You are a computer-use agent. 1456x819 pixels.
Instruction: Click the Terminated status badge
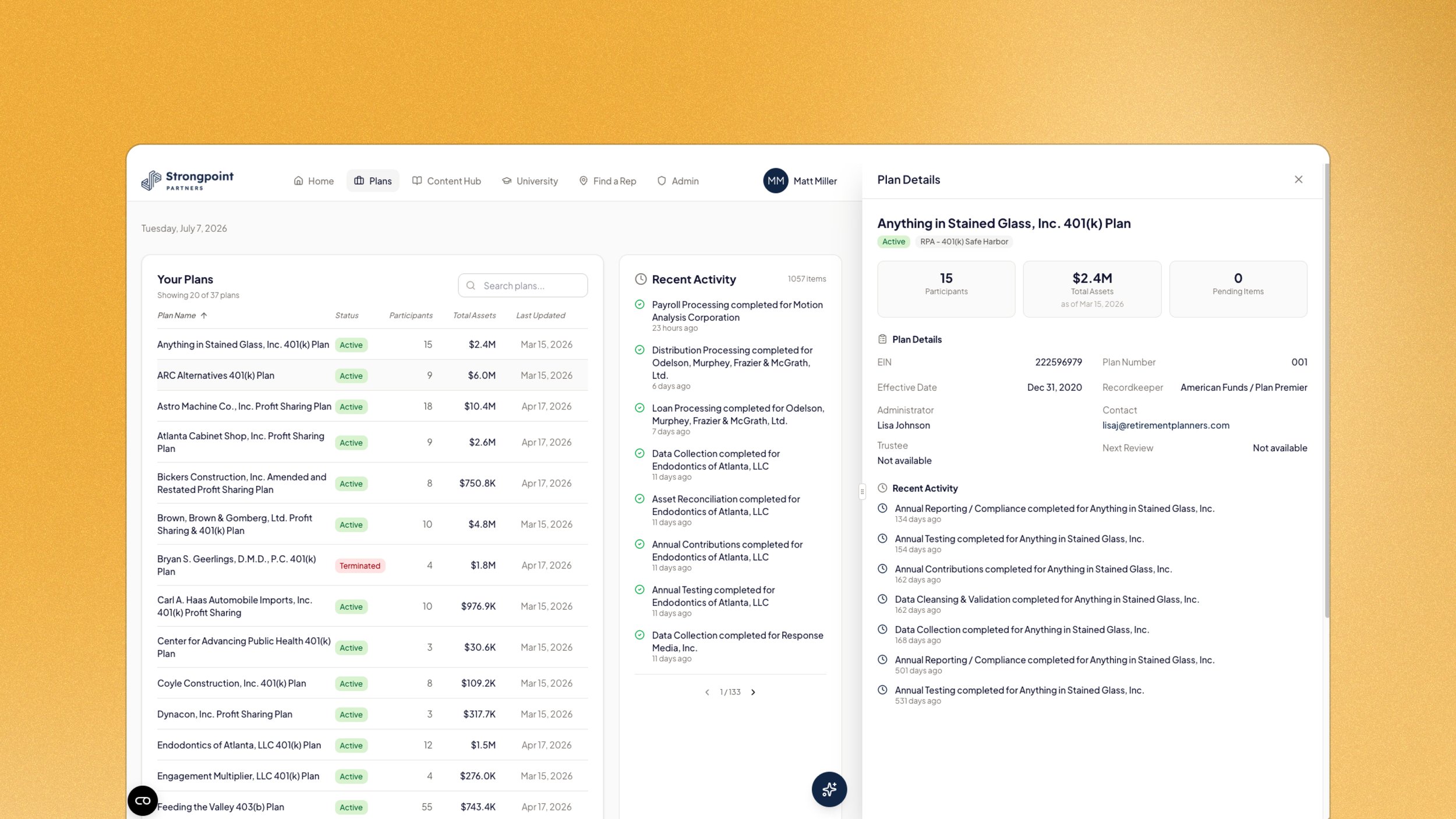pos(360,566)
